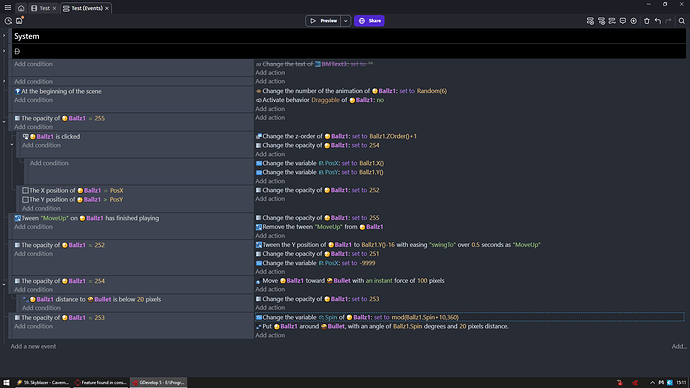Click the globe icon on Share button
The image size is (690, 388).
click(362, 21)
